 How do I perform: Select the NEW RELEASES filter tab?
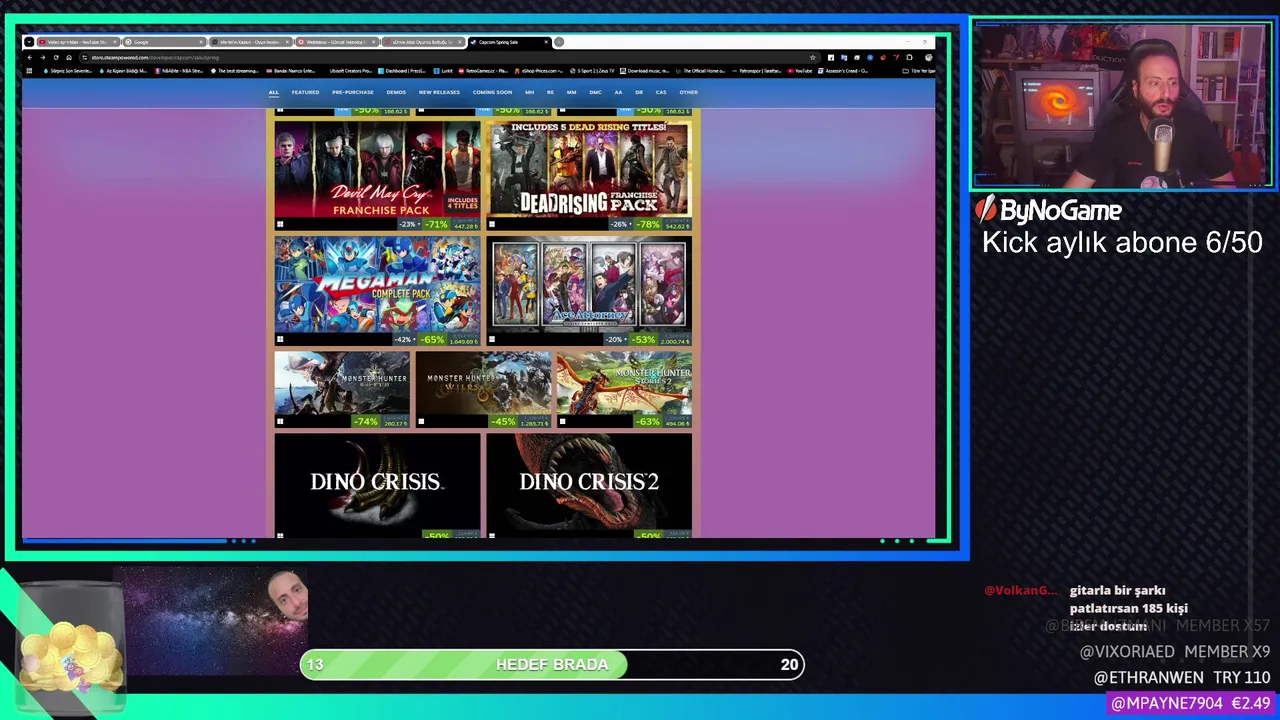(x=439, y=92)
